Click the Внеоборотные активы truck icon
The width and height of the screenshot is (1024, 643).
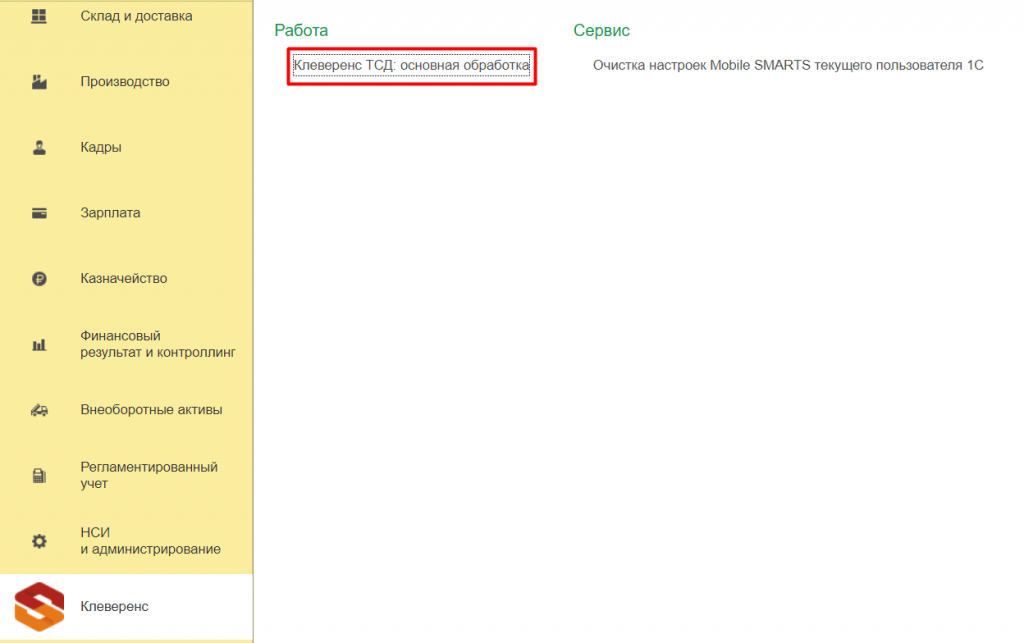[39, 410]
